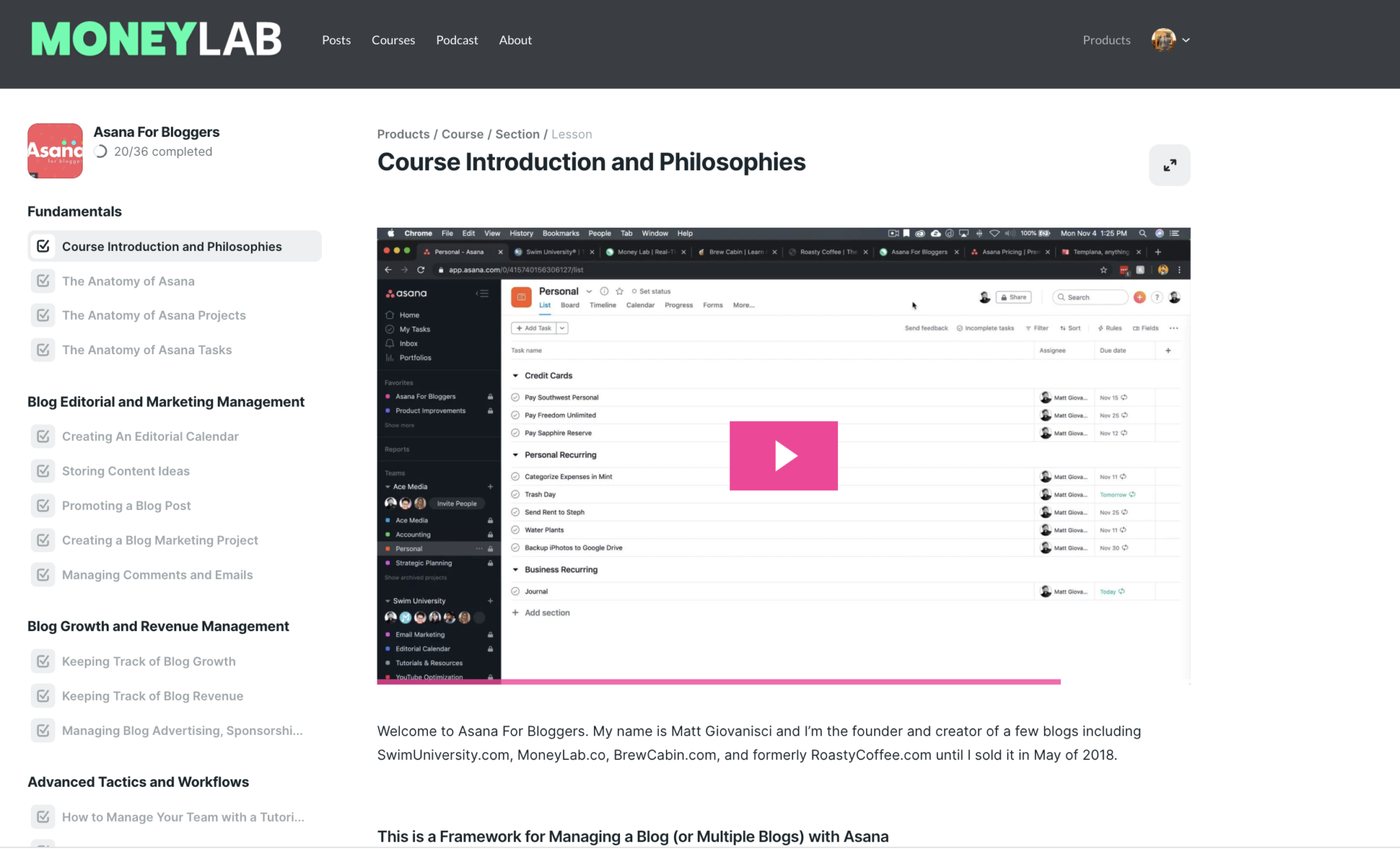Collapse Asana sidebar via hamburger arrow icon in video
1400x849 pixels.
coord(482,293)
